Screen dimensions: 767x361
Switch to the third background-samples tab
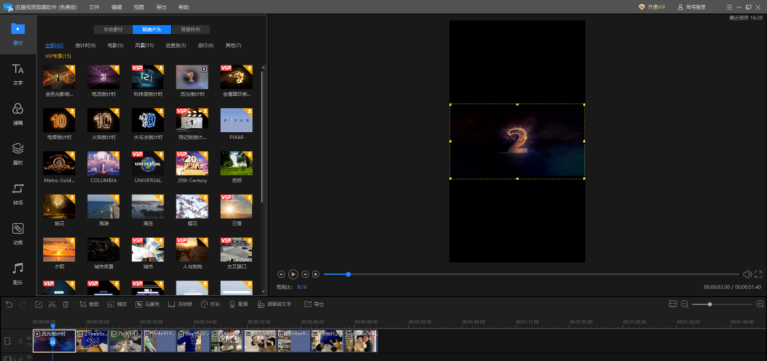pyautogui.click(x=190, y=29)
